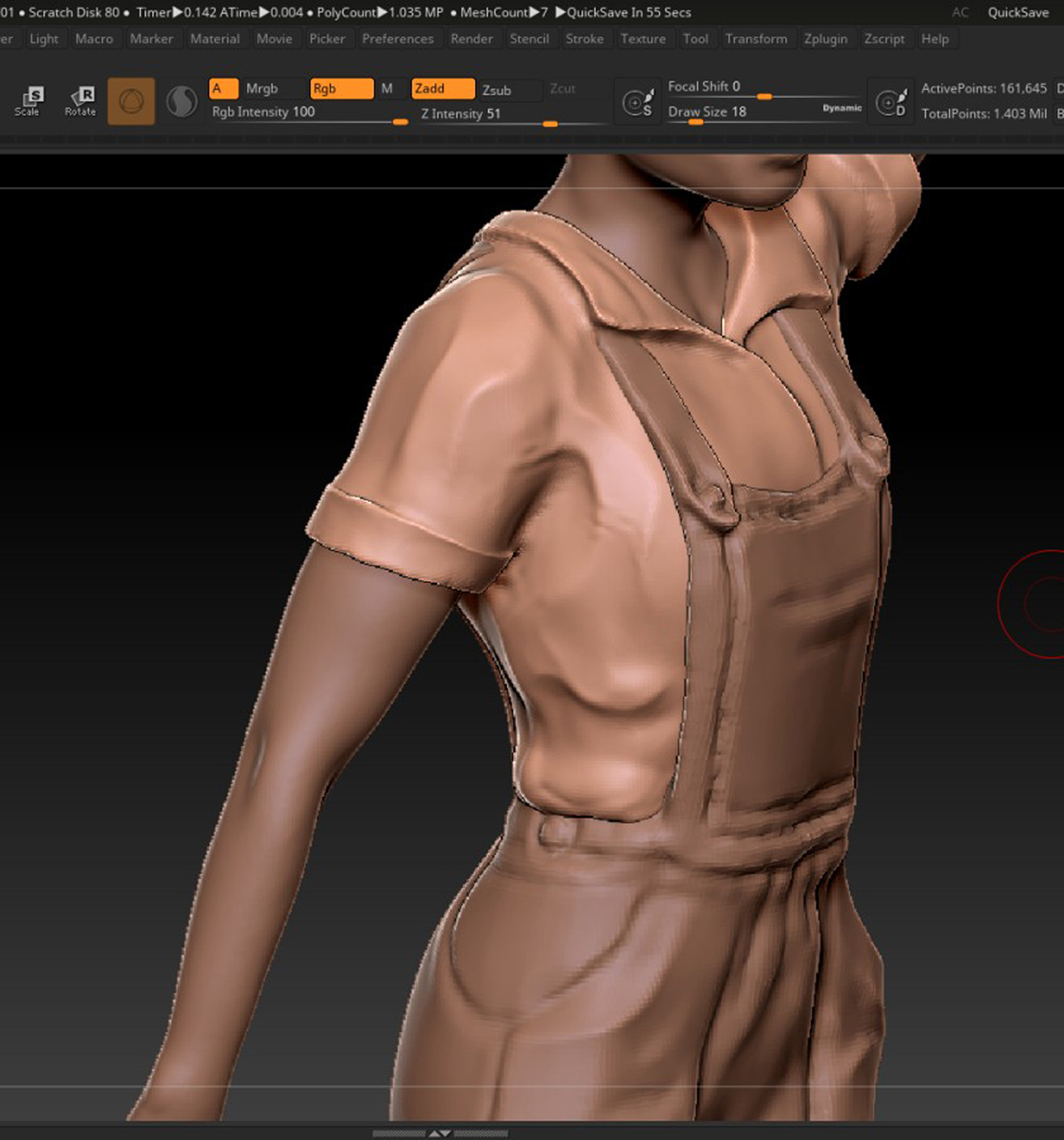Viewport: 1064px width, 1140px height.
Task: Click the divider arrows at the canvas bottom
Action: (x=441, y=1132)
